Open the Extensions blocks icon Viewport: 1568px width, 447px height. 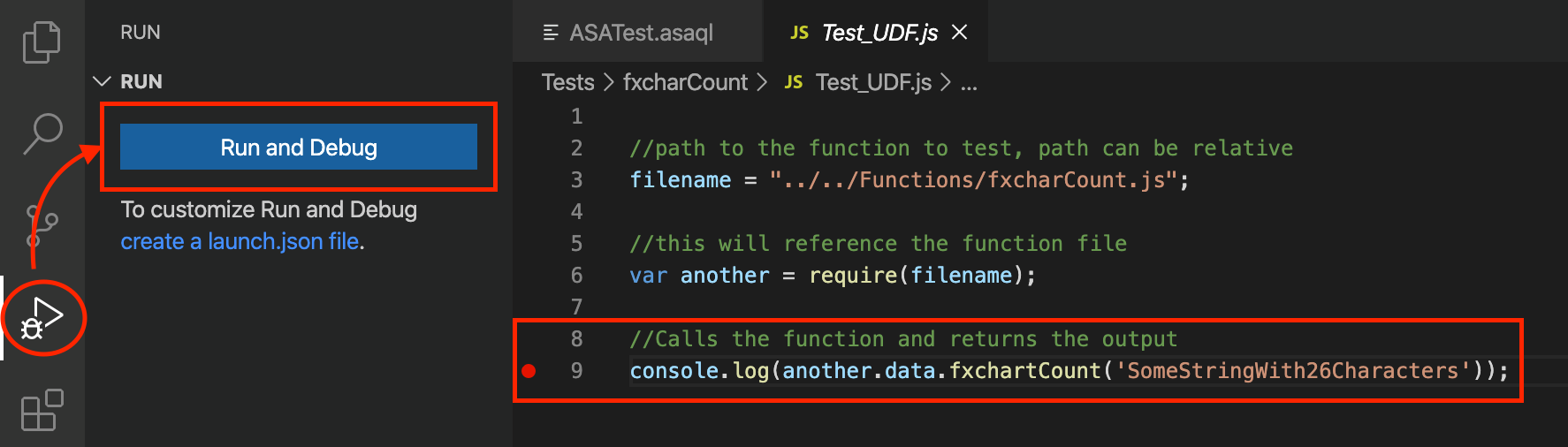[x=42, y=410]
